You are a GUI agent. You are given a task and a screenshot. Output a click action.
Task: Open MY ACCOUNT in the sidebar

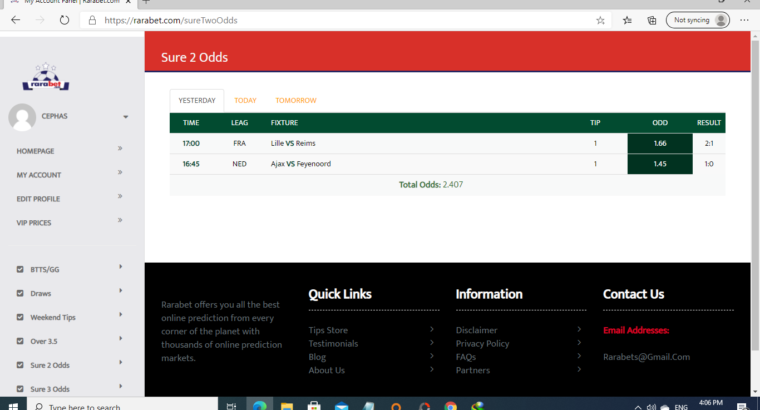[x=39, y=175]
